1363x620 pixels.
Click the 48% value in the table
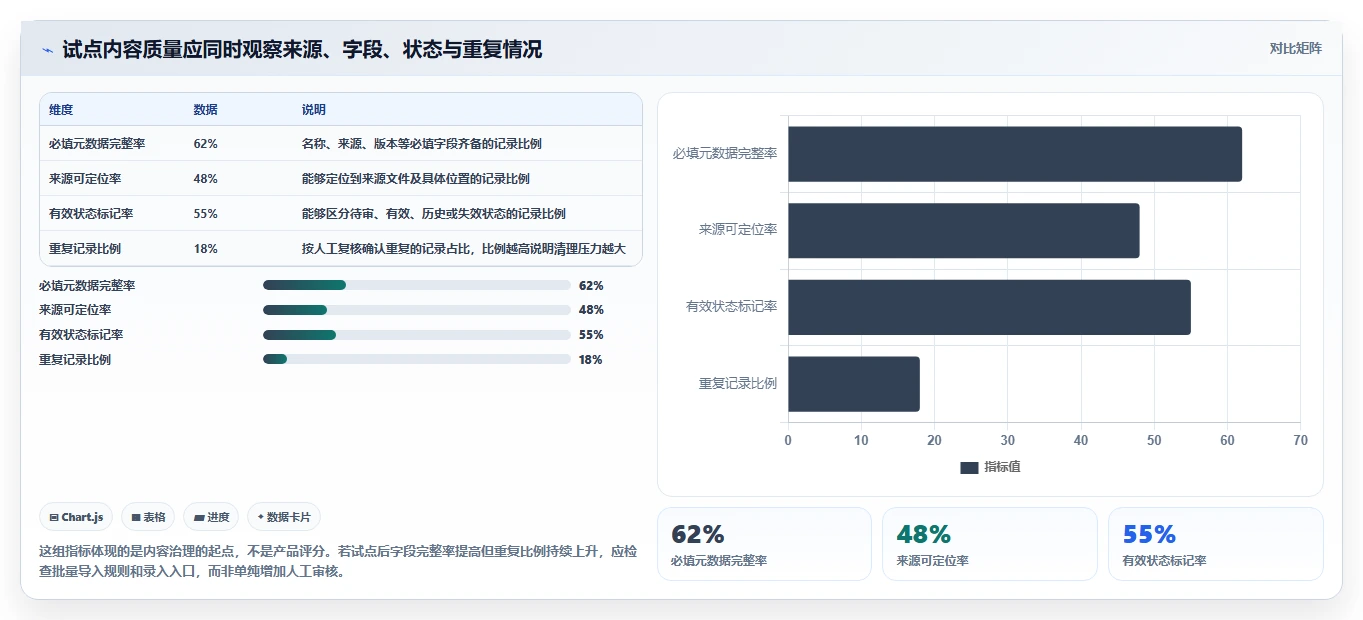pos(205,179)
